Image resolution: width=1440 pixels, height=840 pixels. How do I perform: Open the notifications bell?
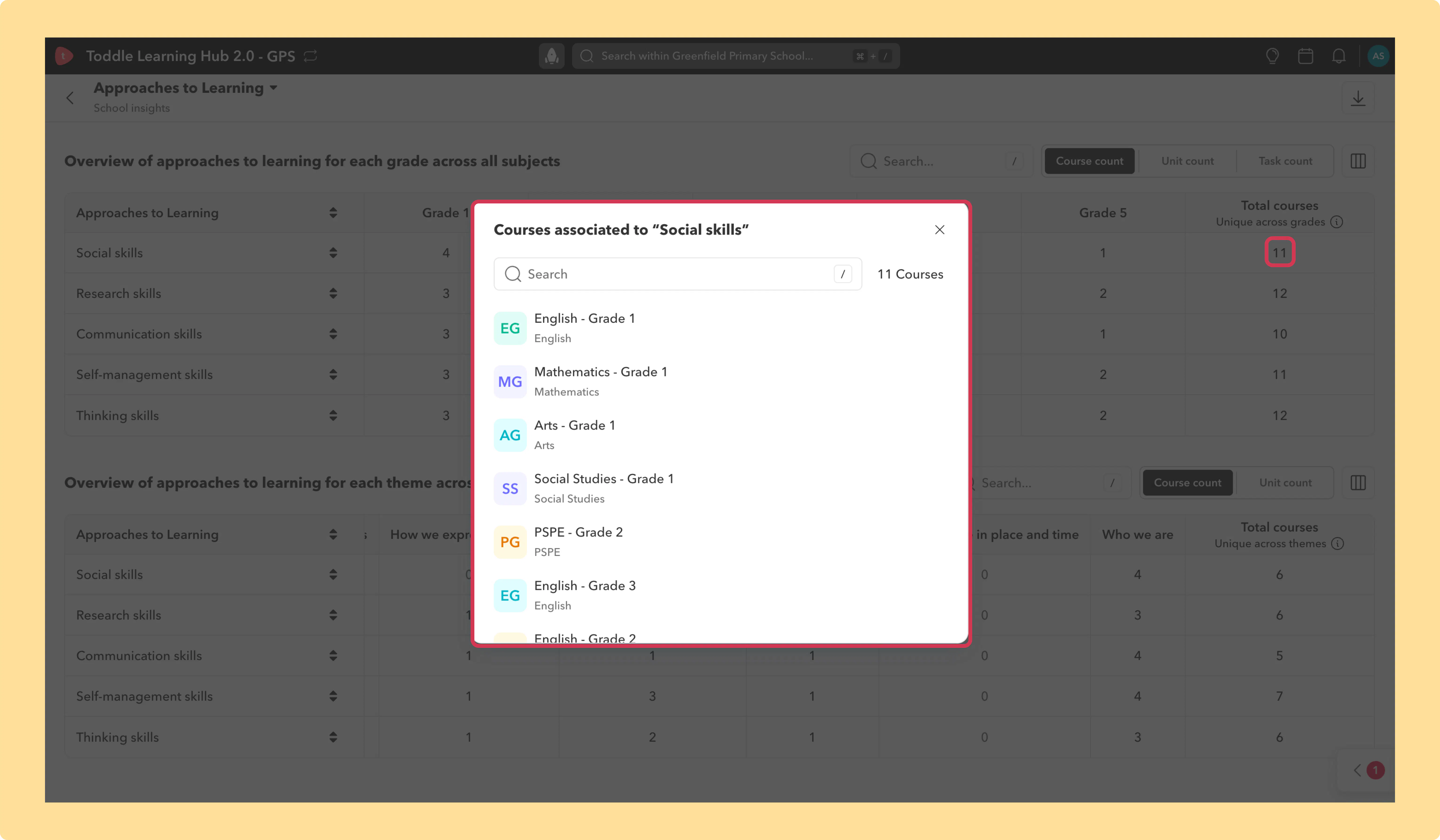click(1339, 56)
